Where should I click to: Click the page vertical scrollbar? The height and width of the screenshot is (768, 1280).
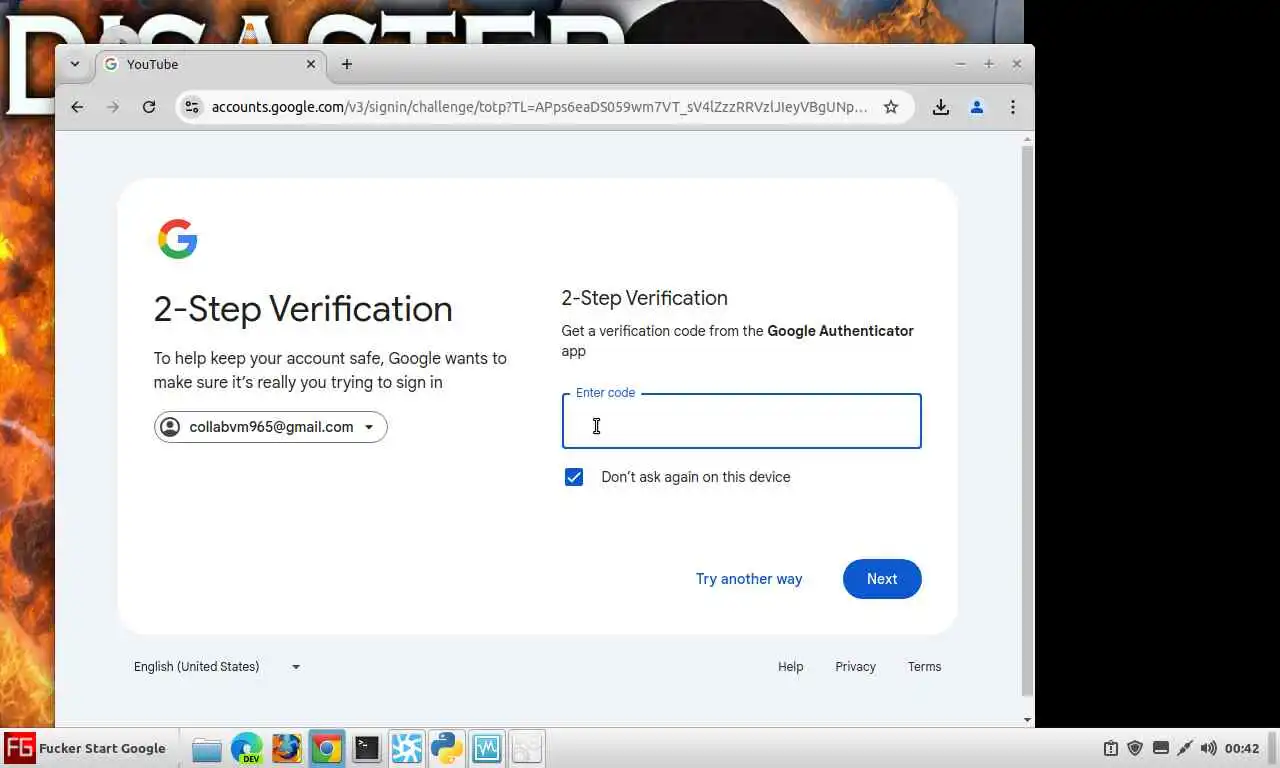(x=1027, y=420)
